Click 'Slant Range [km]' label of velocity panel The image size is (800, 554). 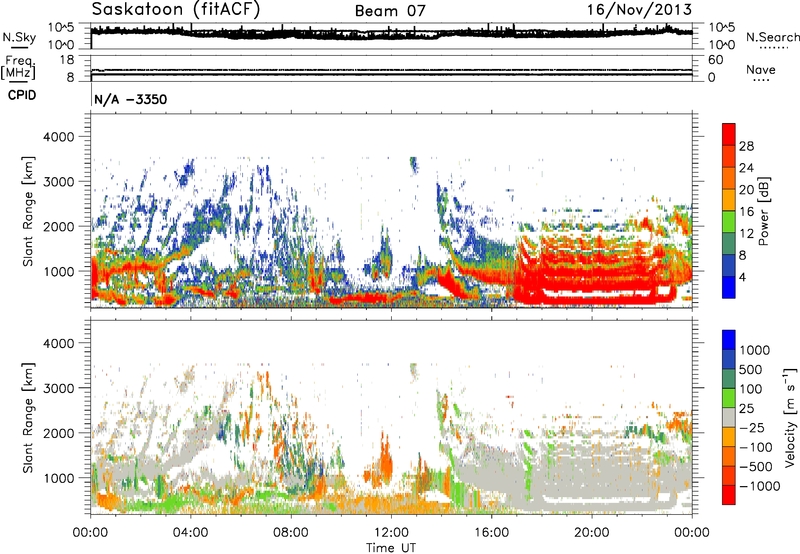28,418
